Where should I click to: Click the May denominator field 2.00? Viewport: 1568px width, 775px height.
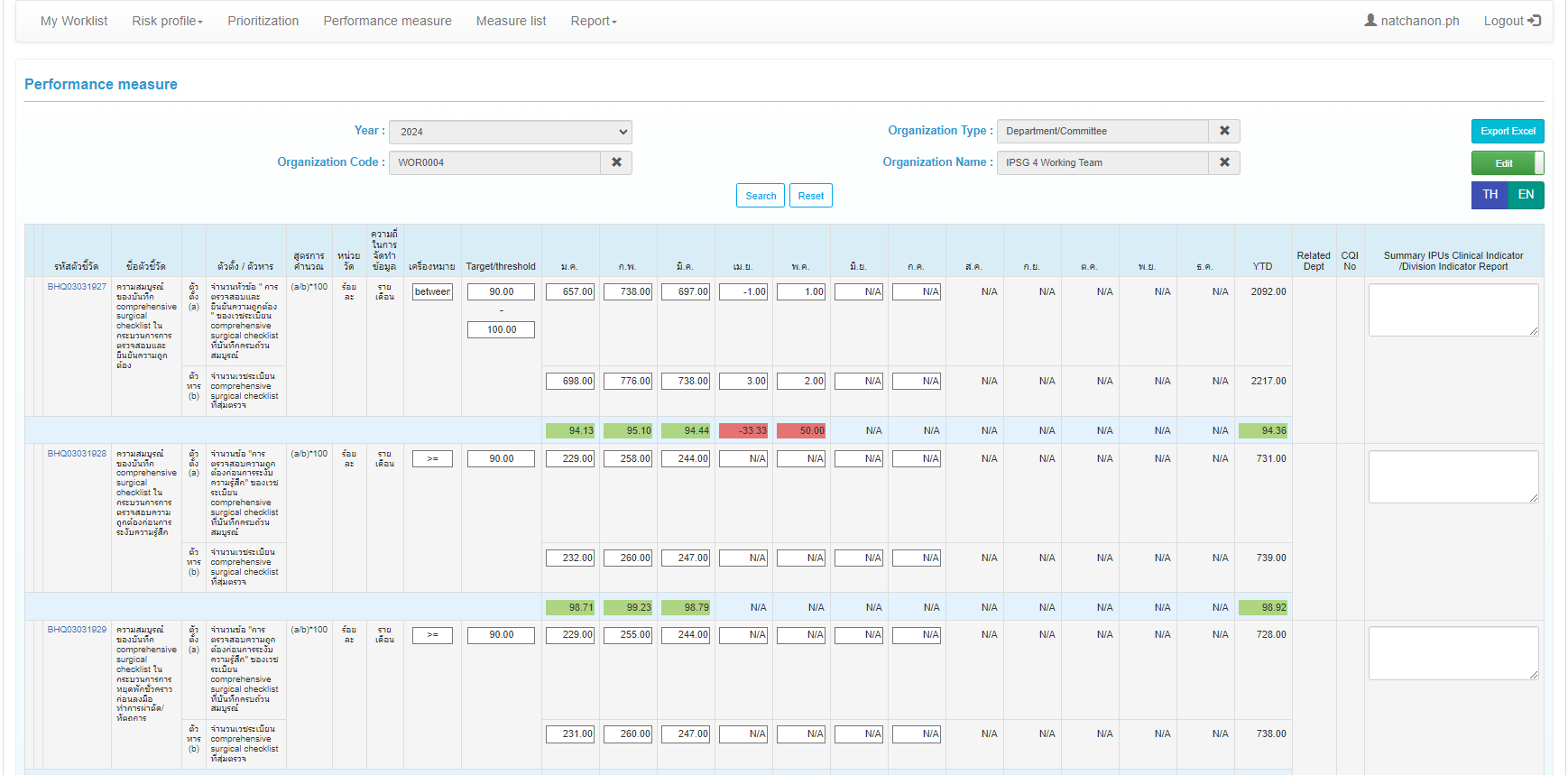tap(801, 382)
